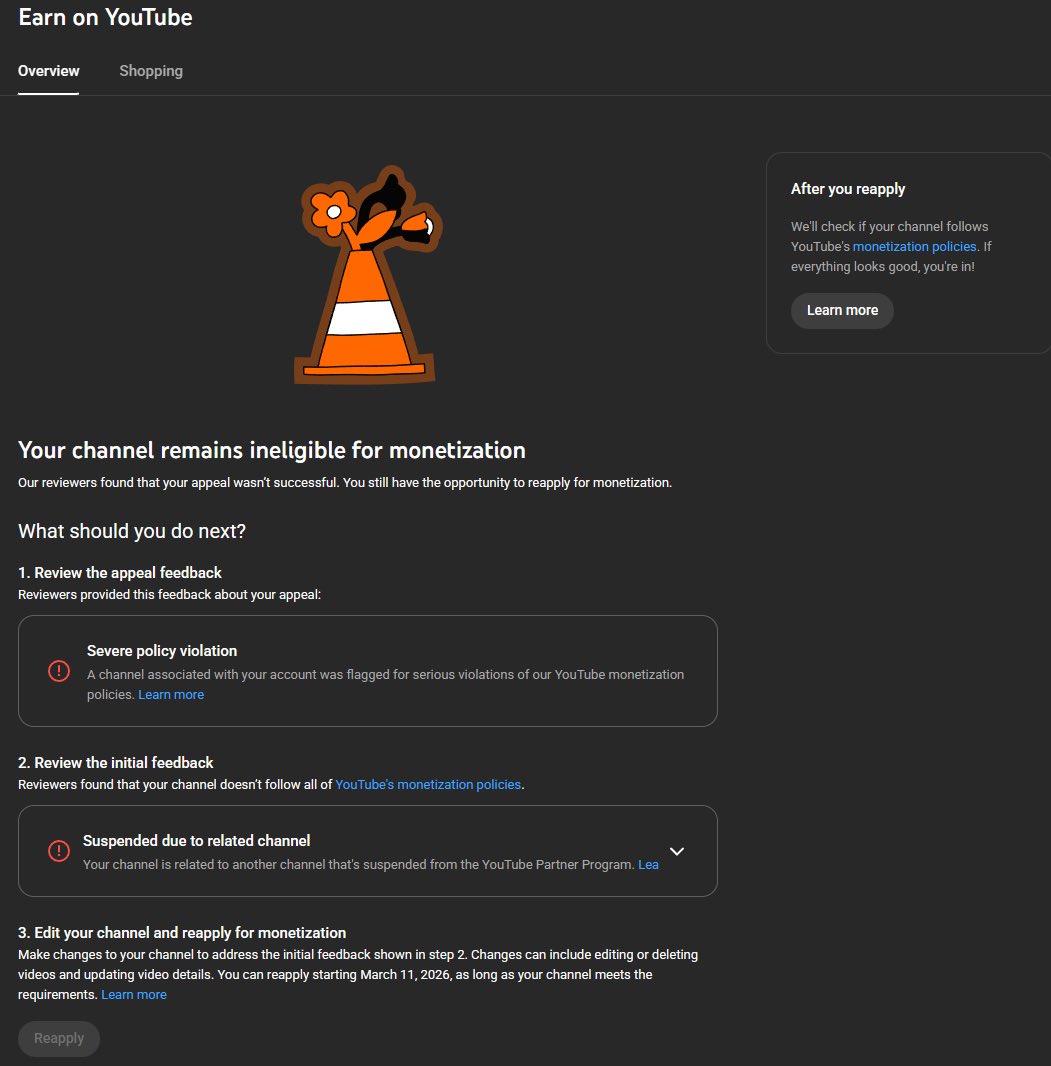The height and width of the screenshot is (1066, 1051).
Task: Click the What should you do next? heading
Action: (x=132, y=531)
